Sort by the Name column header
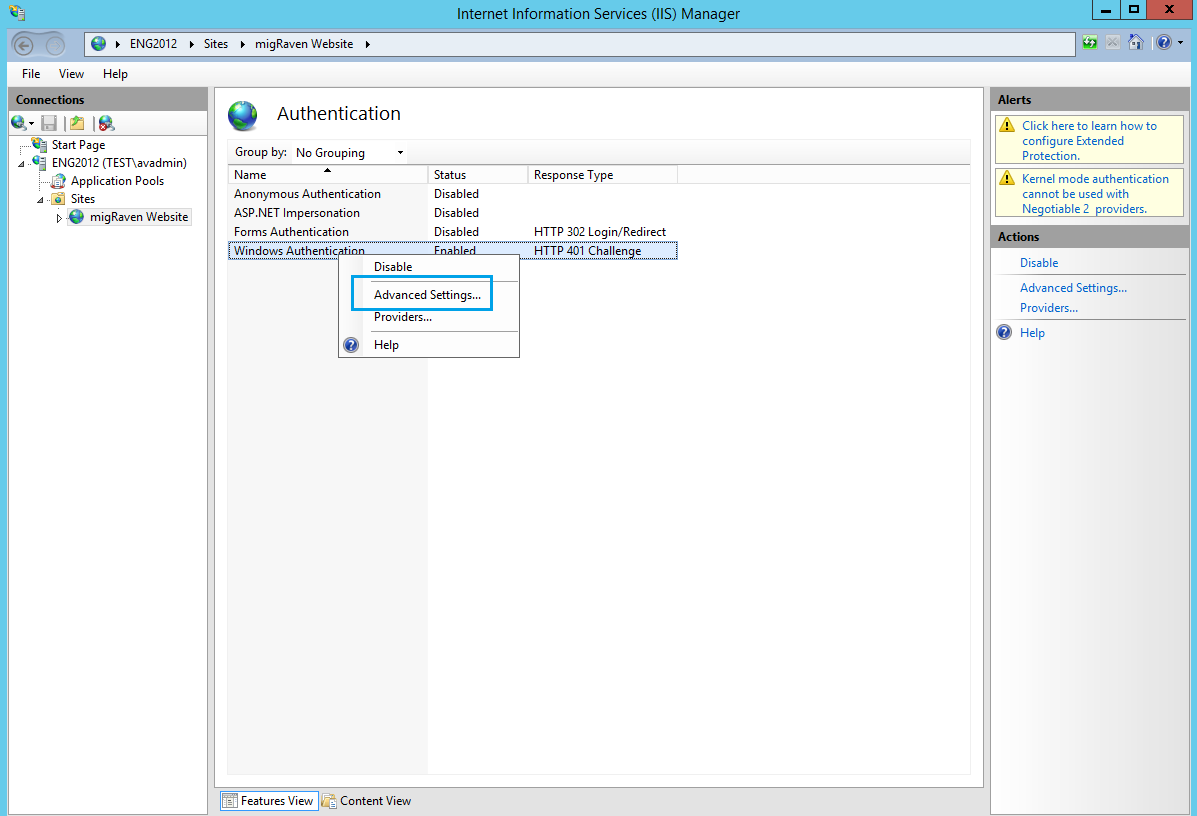 [x=328, y=175]
